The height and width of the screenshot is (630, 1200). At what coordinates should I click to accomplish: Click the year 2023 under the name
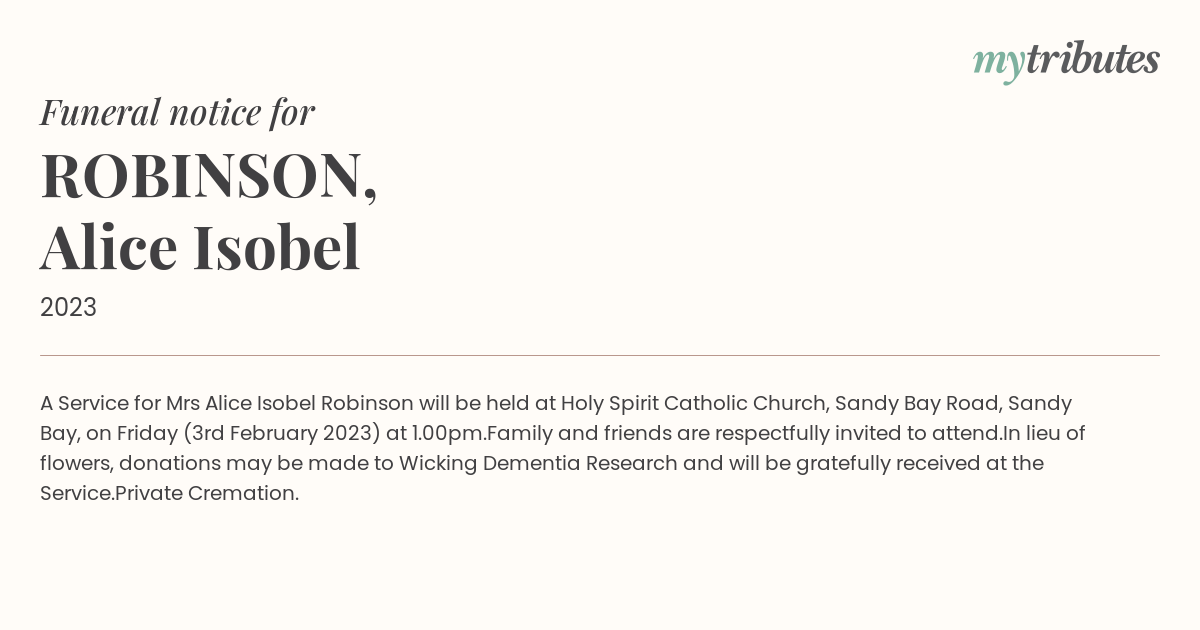68,307
